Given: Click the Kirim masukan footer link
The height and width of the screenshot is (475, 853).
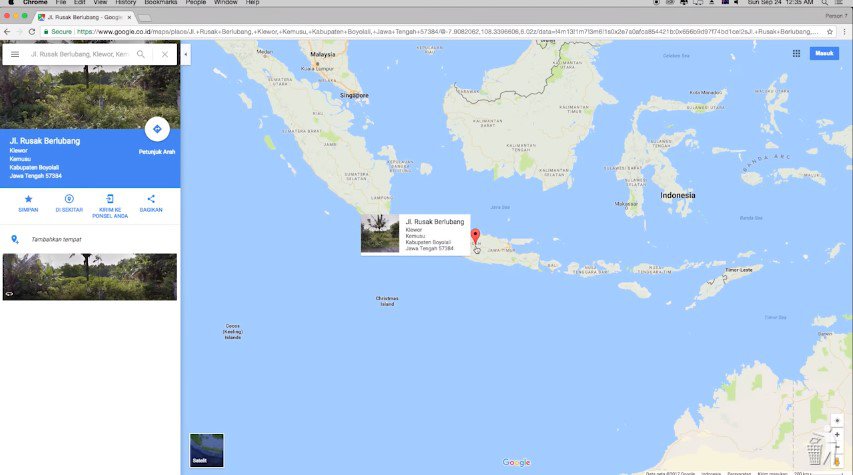Looking at the screenshot, I should (772, 473).
